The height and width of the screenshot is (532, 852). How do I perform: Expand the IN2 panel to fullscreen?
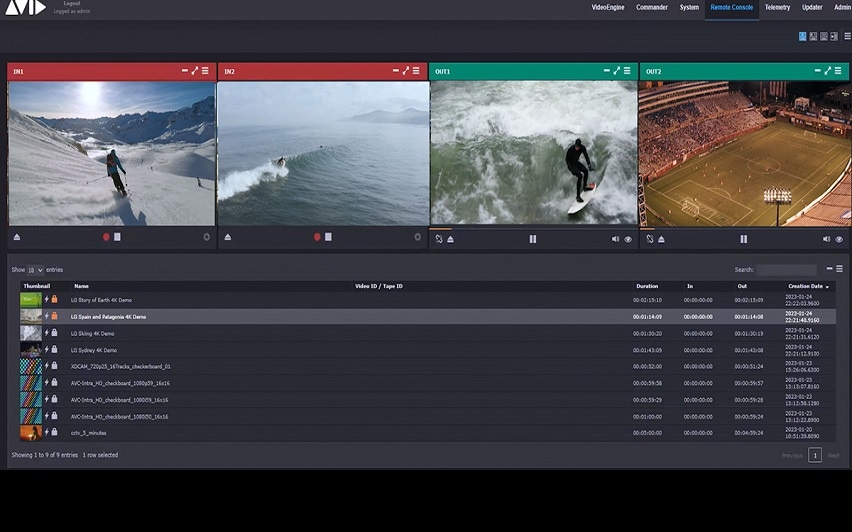coord(405,71)
